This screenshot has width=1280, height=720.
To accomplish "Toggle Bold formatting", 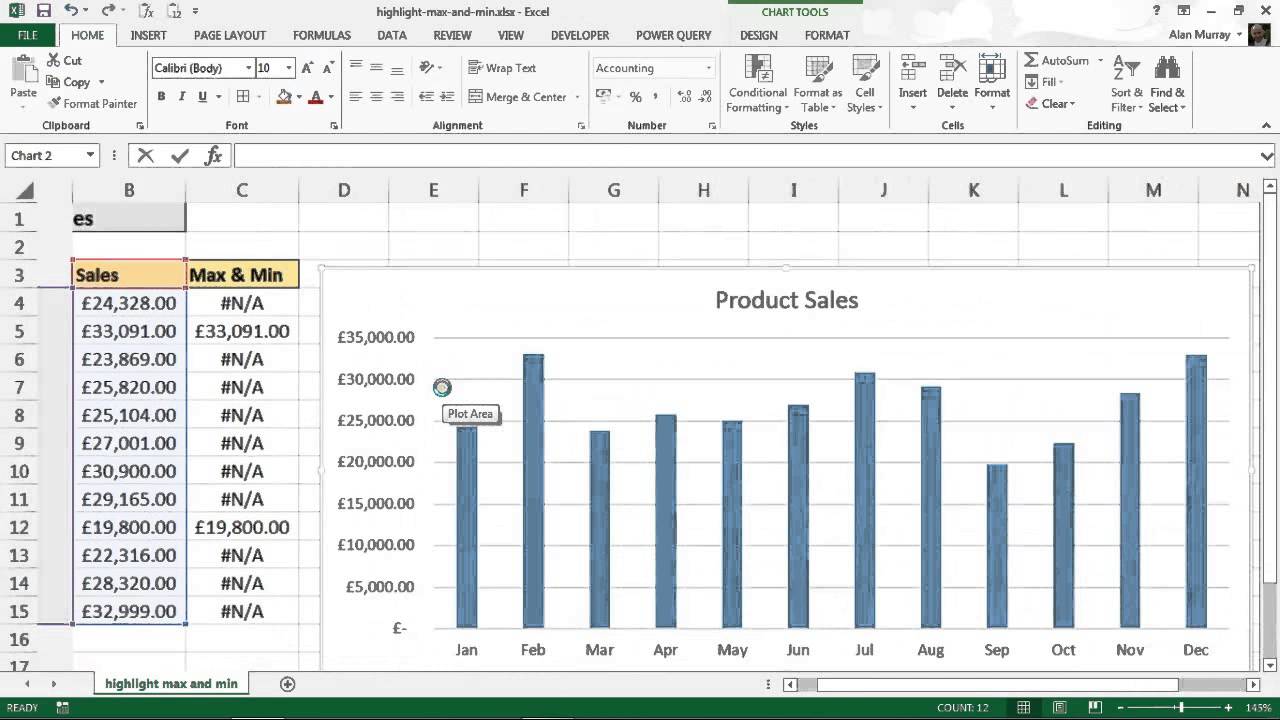I will click(x=161, y=97).
